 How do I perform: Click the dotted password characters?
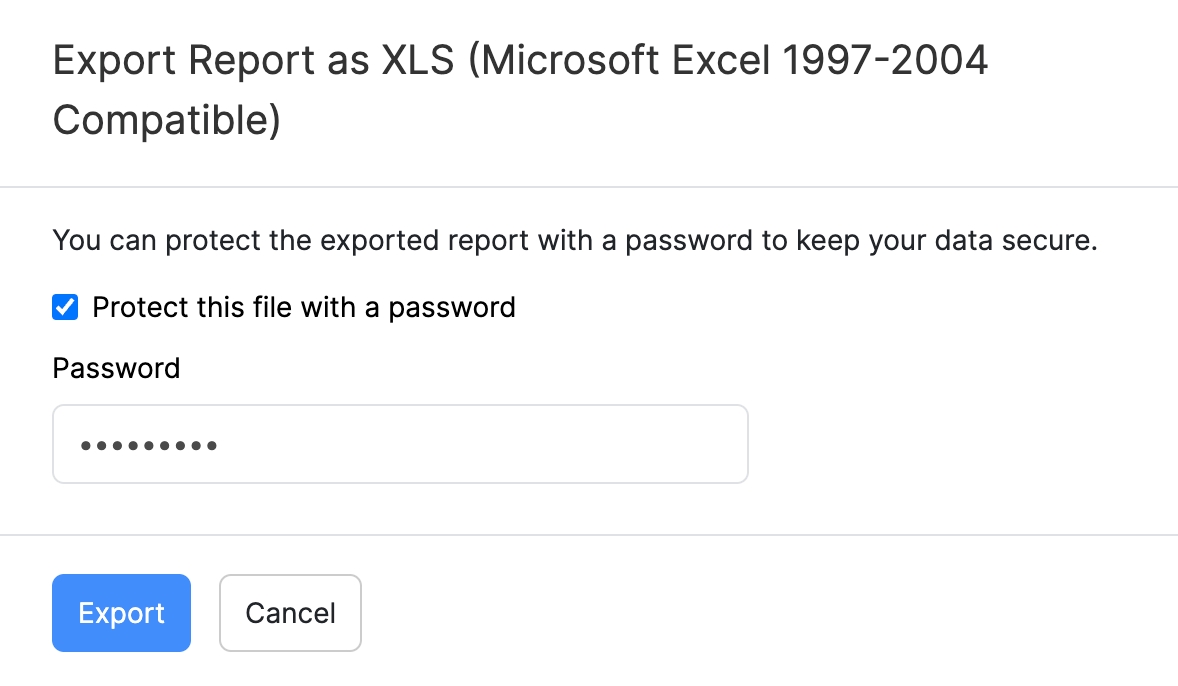click(x=148, y=444)
